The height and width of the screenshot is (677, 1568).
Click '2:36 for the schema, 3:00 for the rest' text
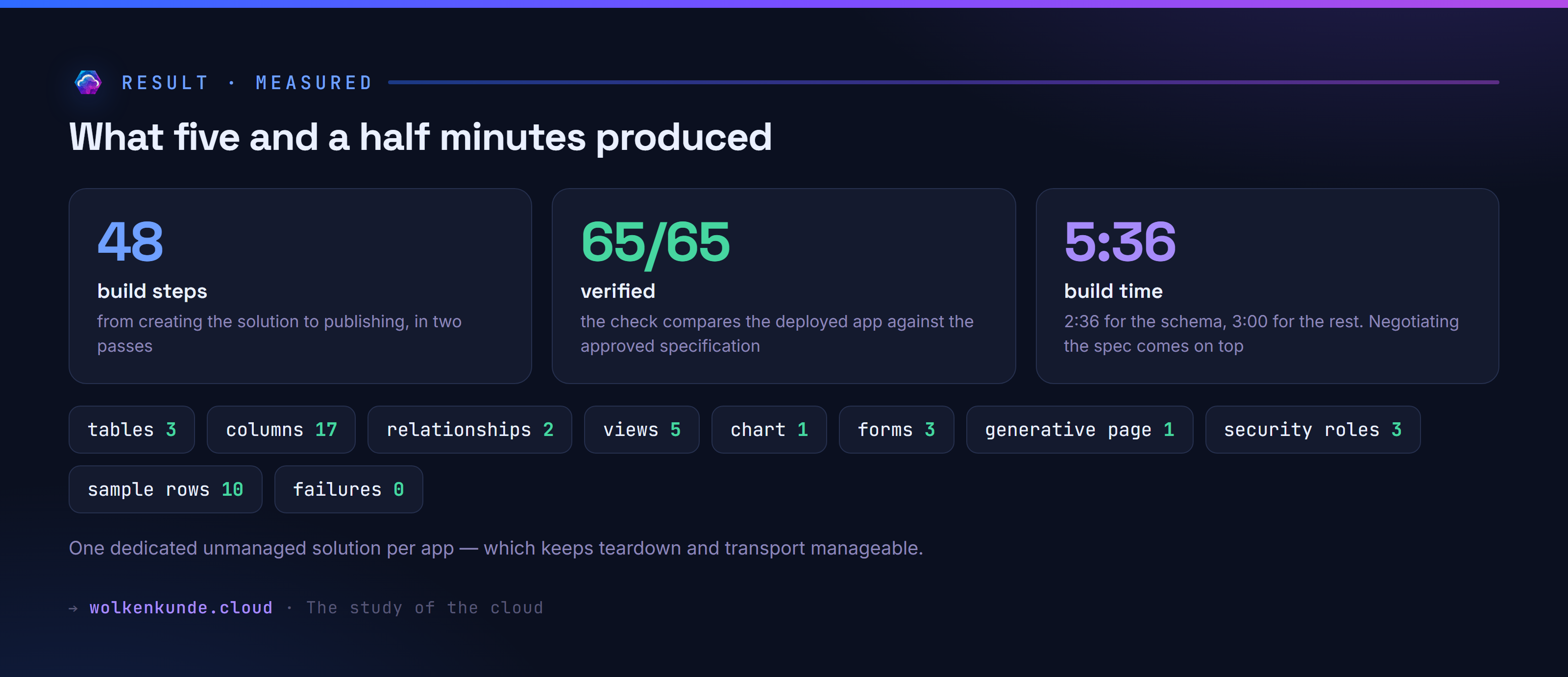[1261, 333]
